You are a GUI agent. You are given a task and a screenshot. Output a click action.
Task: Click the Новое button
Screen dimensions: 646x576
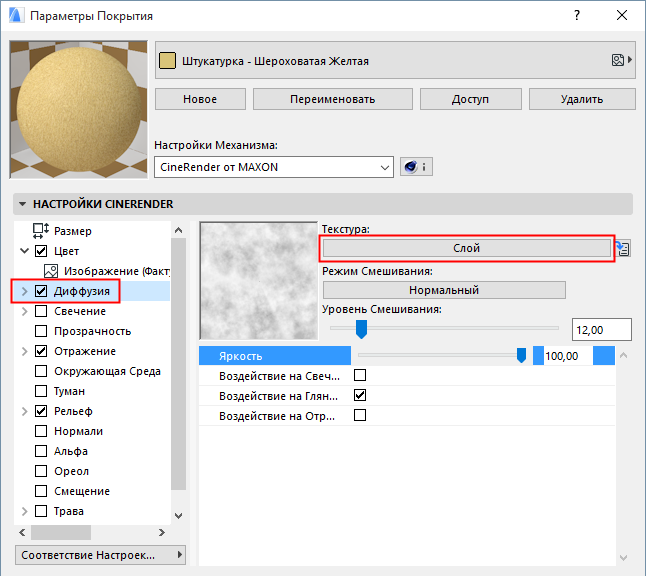point(200,99)
